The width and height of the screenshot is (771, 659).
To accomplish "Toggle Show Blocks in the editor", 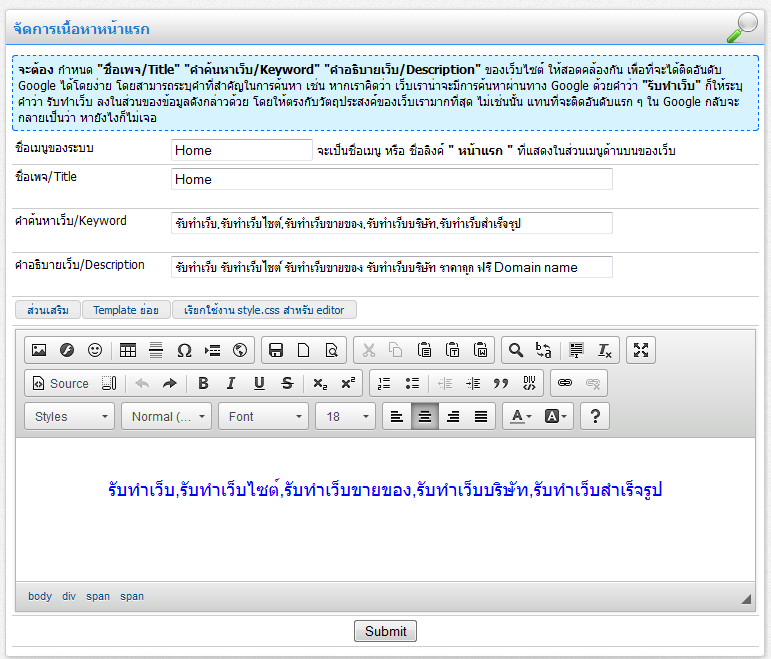I will (x=109, y=383).
